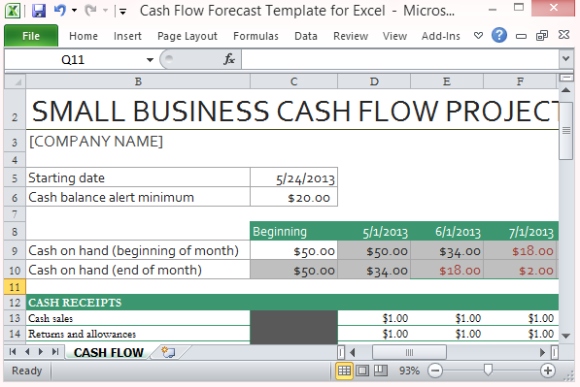Switch to the Review tab
This screenshot has height=387, width=580.
pos(350,36)
